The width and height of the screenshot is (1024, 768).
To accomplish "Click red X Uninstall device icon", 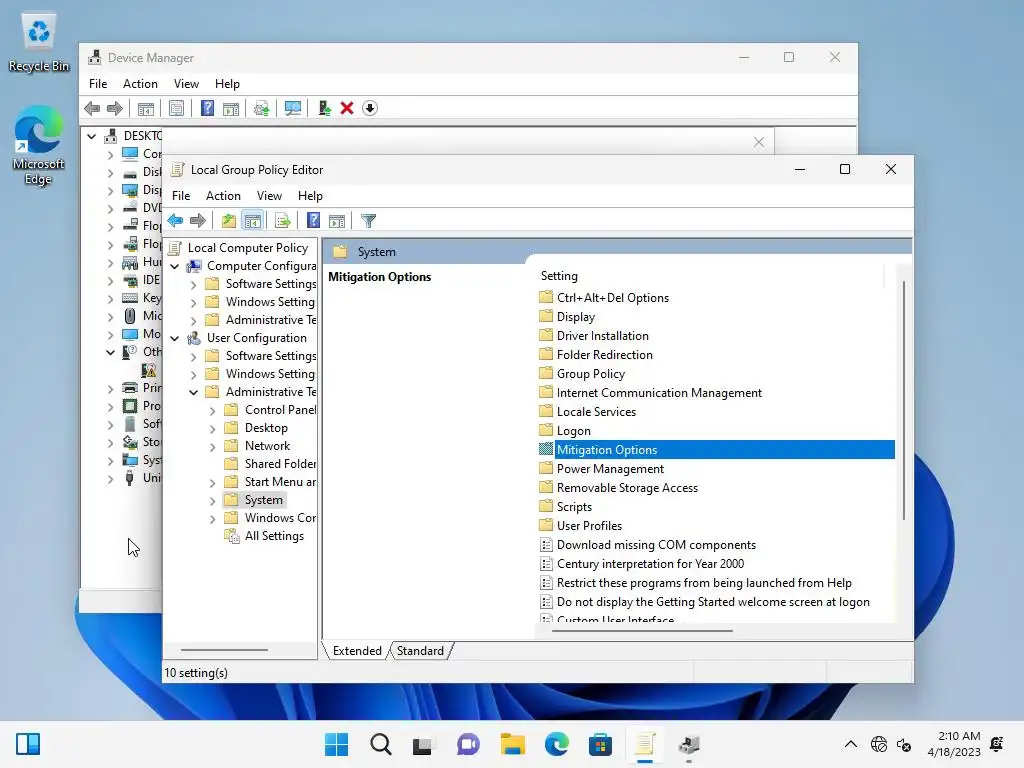I will [x=347, y=108].
